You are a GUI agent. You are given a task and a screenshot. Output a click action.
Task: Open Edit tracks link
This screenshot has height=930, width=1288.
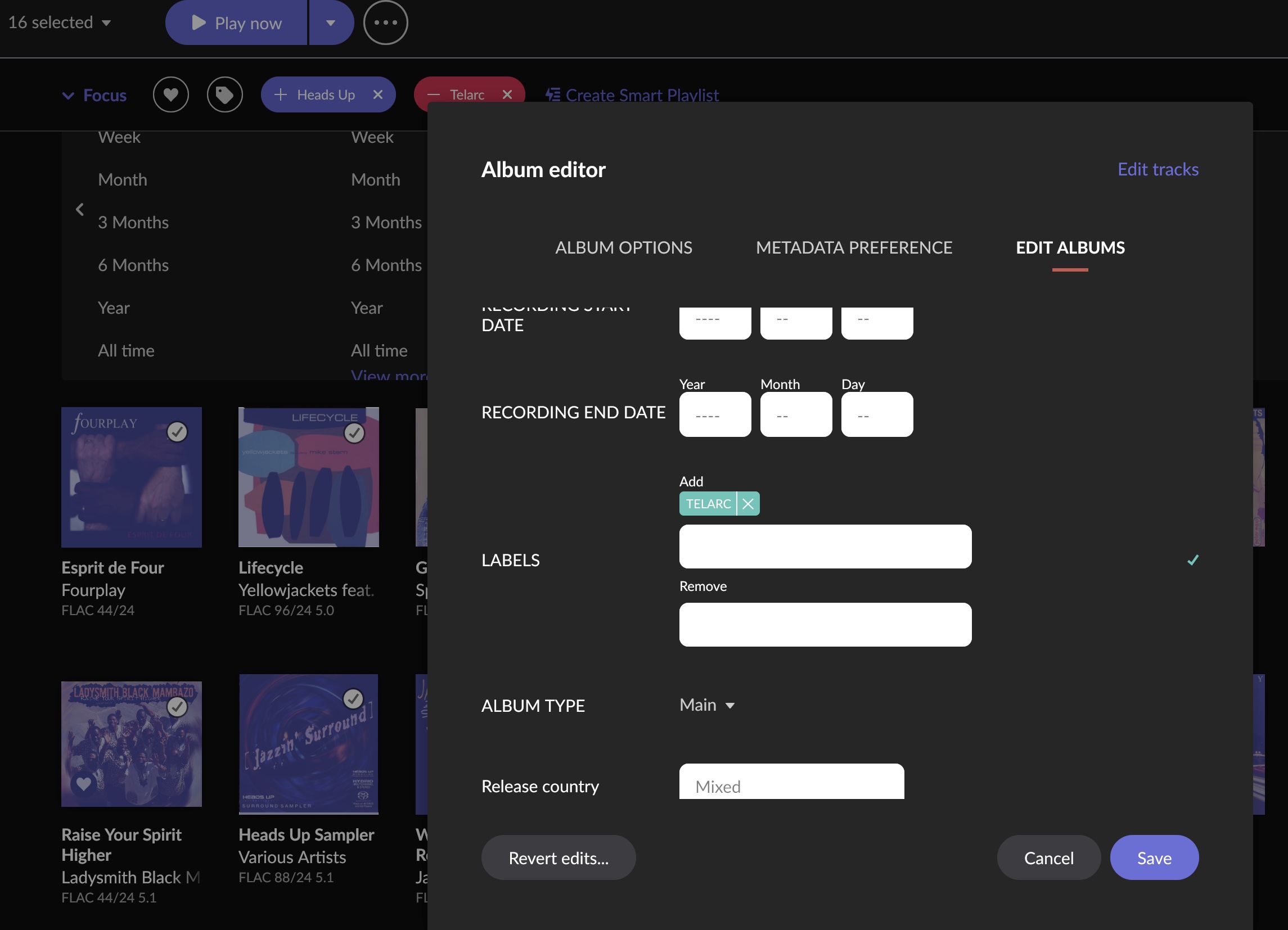pos(1158,169)
